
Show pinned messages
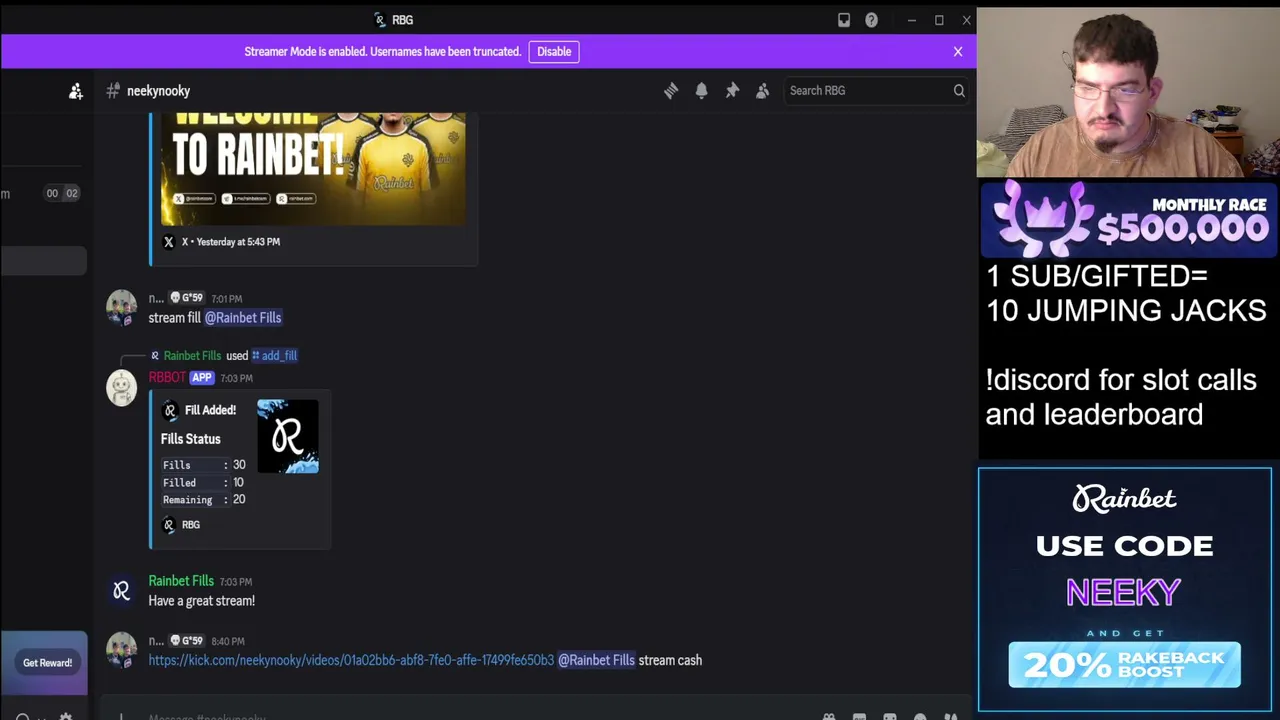(732, 91)
